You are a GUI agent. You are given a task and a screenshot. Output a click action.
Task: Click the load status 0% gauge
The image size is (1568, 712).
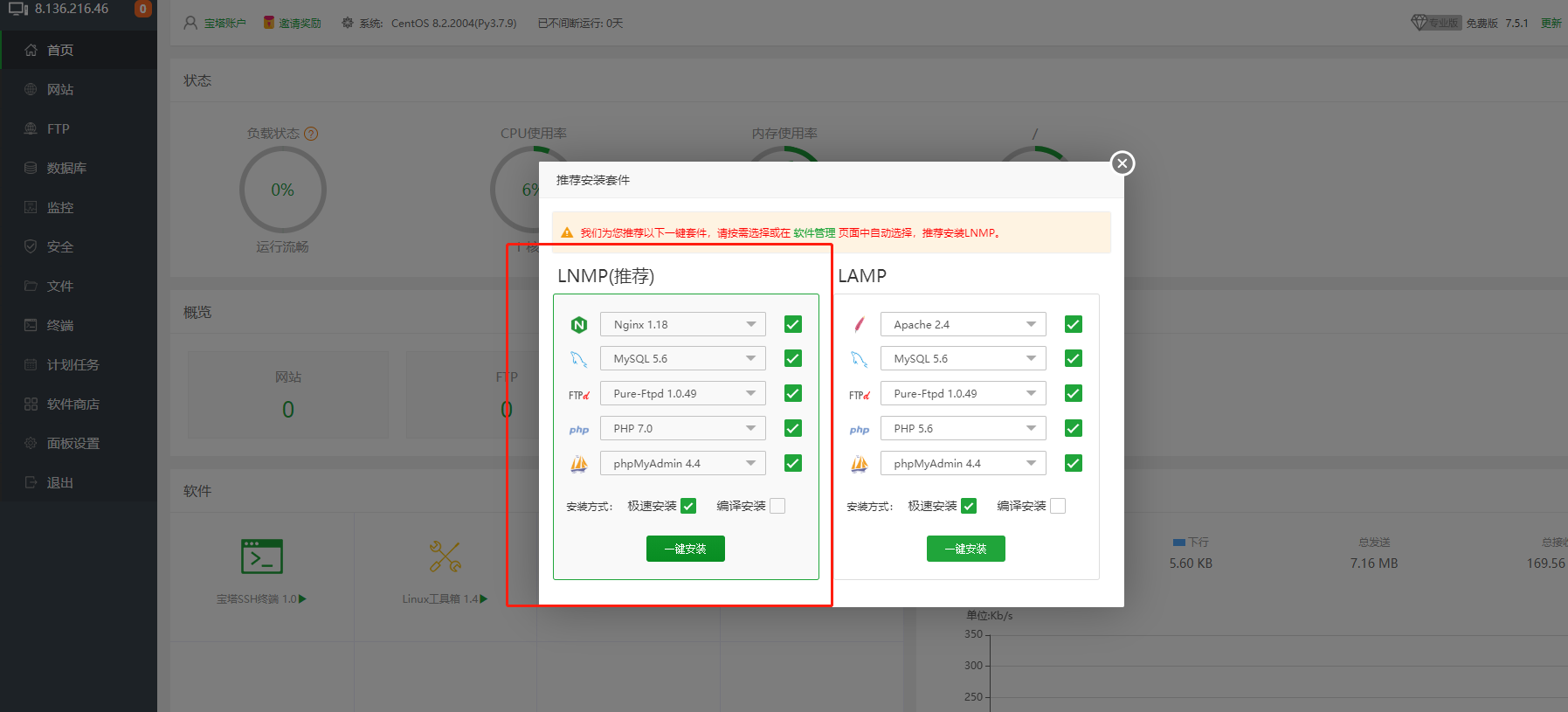(282, 190)
